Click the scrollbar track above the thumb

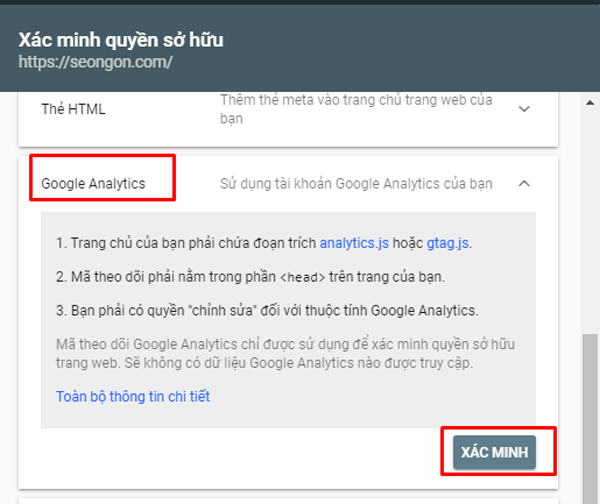click(x=590, y=220)
